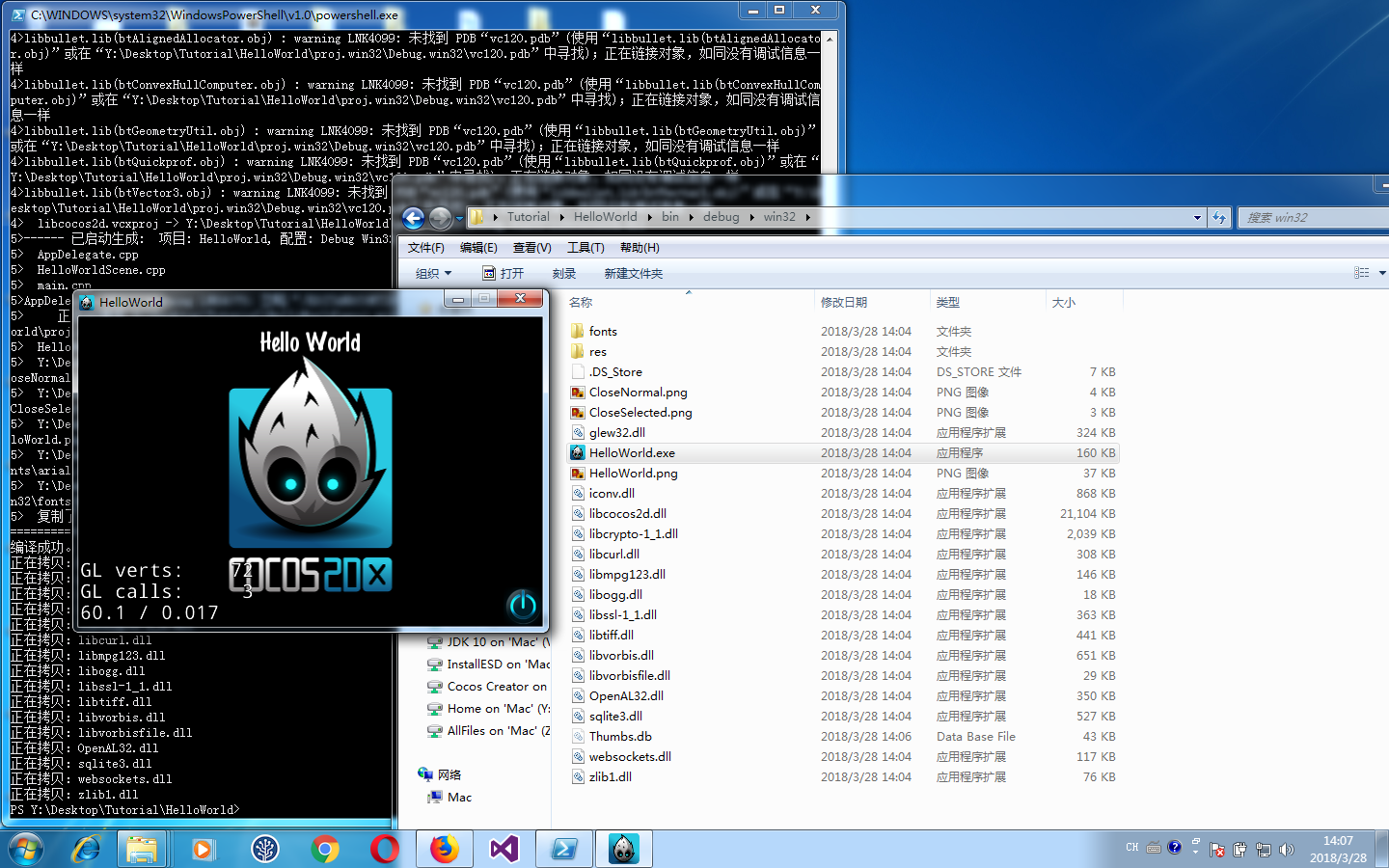Viewport: 1389px width, 868px height.
Task: Click Explorer's forward arrow button
Action: 440,218
